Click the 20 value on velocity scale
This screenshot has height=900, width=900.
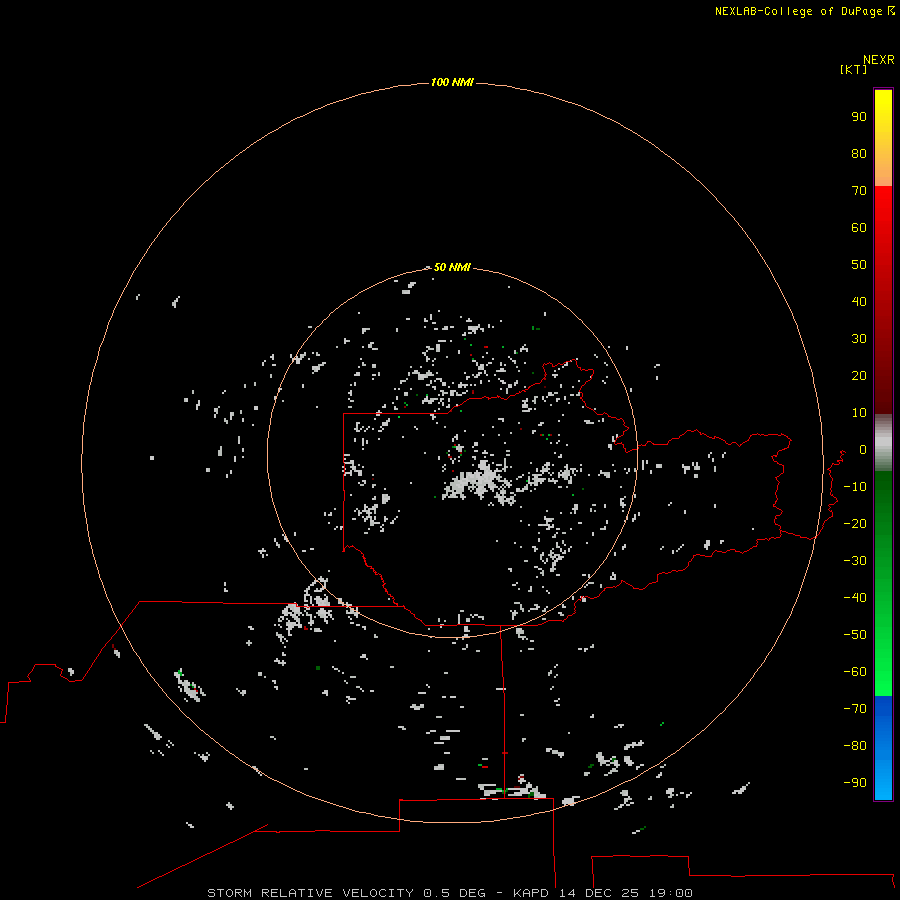(859, 375)
